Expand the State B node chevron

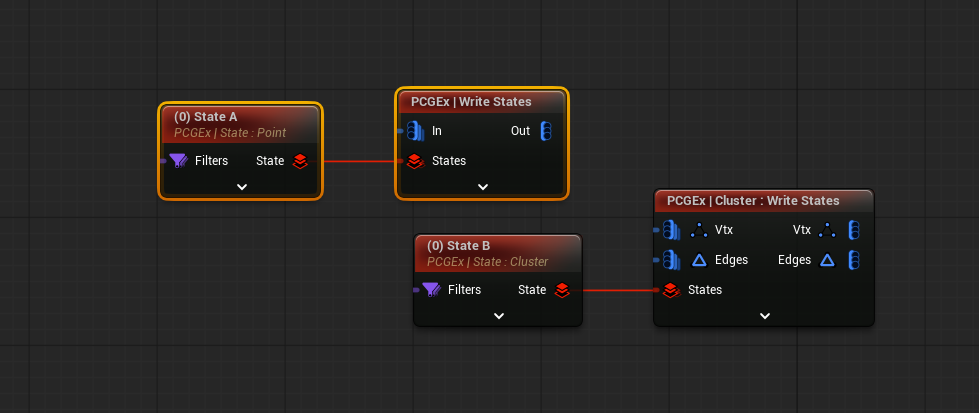coord(498,316)
